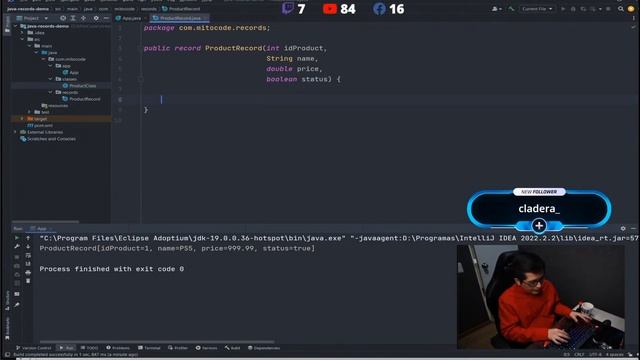Click the Run console horizontal scrollbar
Image resolution: width=640 pixels, height=360 pixels.
click(157, 342)
